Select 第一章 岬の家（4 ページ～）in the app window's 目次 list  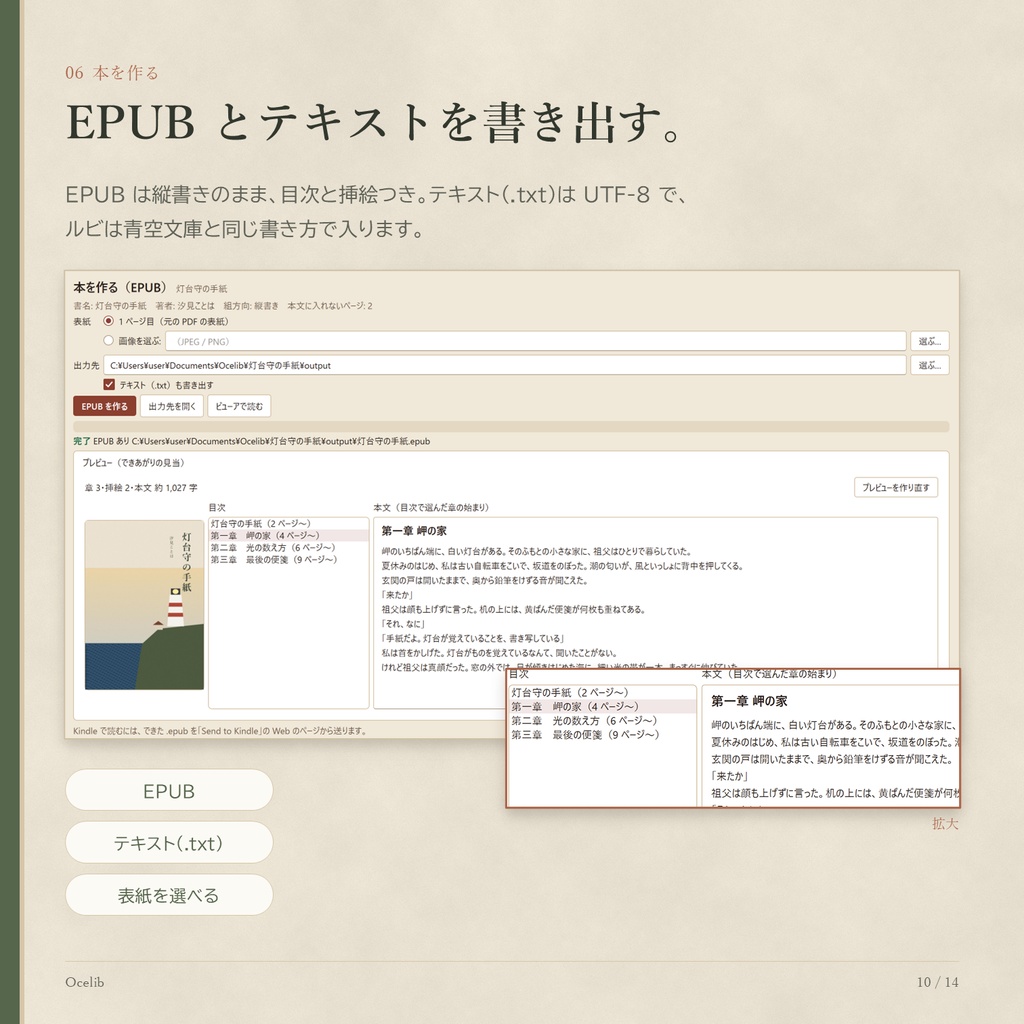coord(288,536)
